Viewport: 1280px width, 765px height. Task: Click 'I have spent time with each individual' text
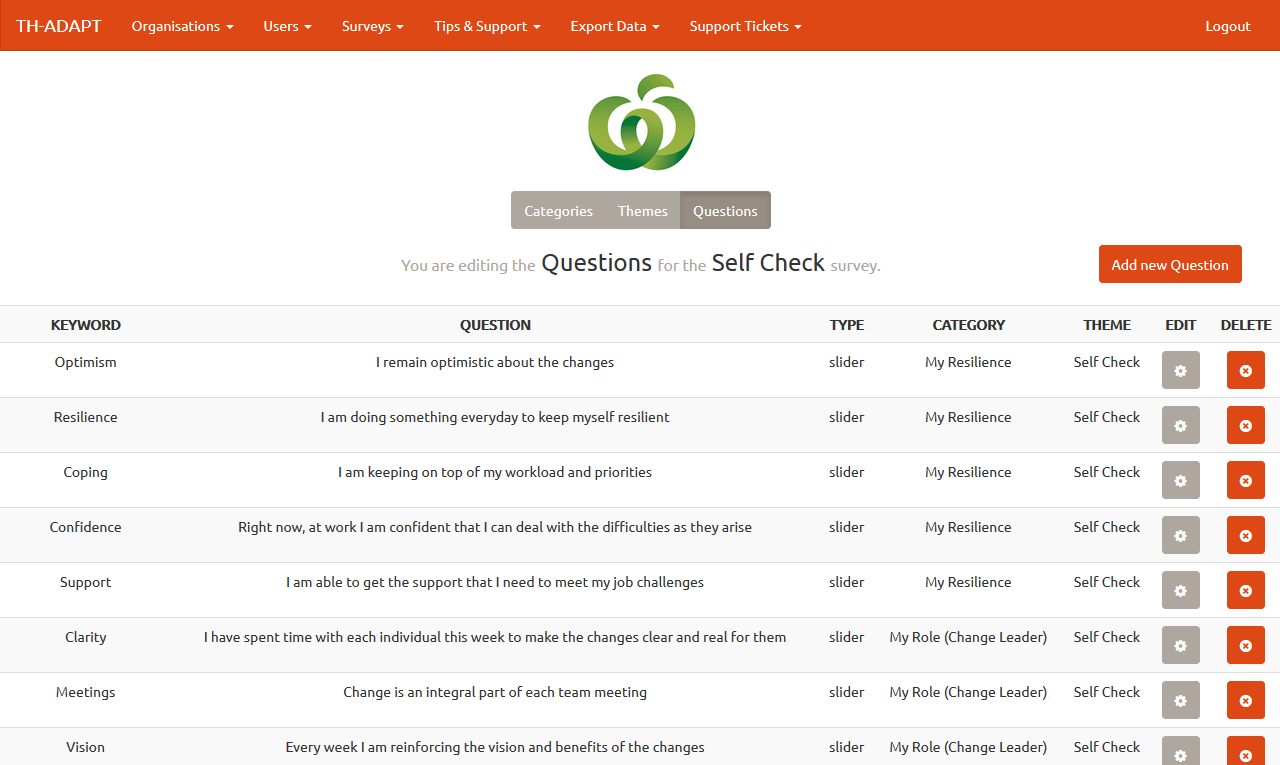click(495, 637)
